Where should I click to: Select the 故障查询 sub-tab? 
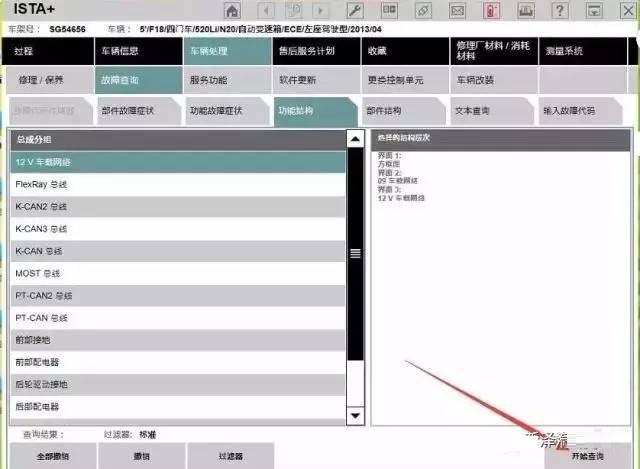click(x=138, y=80)
